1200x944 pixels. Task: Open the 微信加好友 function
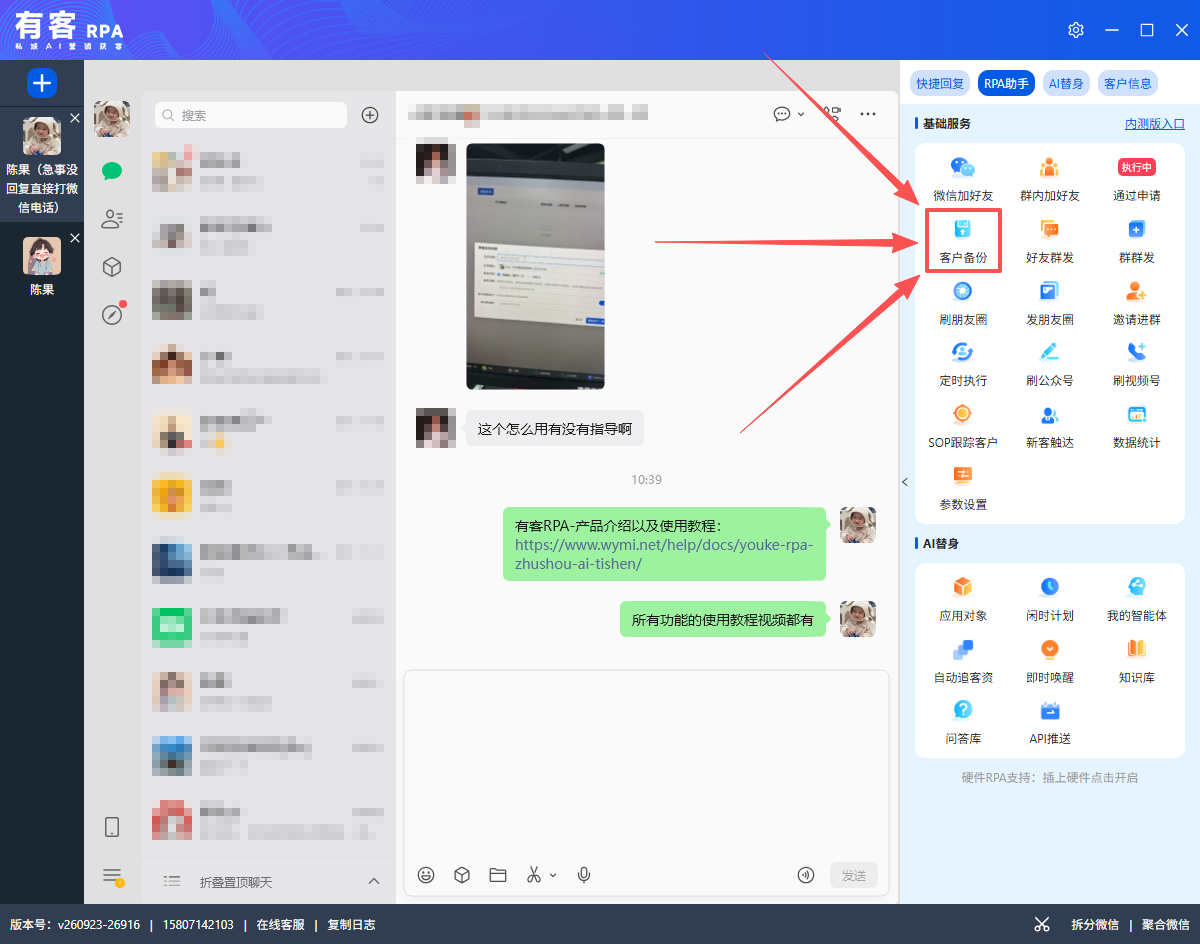click(x=963, y=180)
